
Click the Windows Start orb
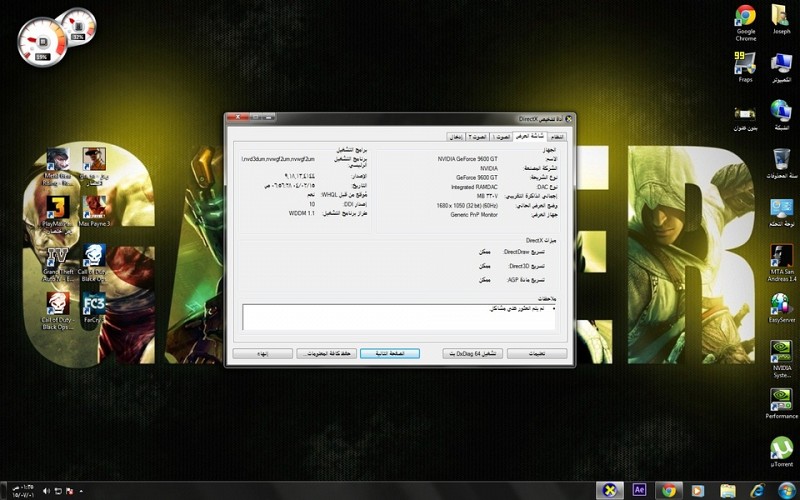click(787, 490)
